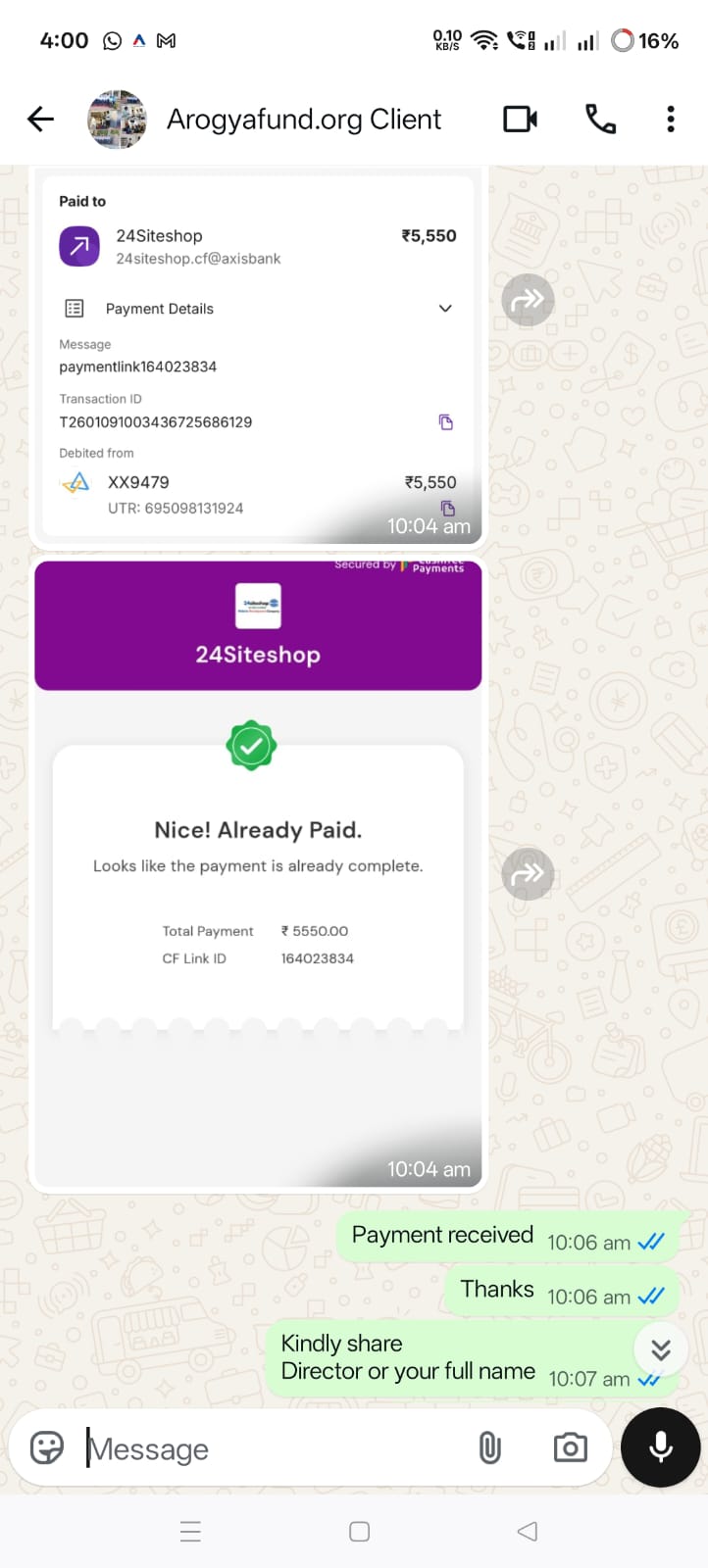Expand the Payment Details chevron in receipt

pos(445,308)
